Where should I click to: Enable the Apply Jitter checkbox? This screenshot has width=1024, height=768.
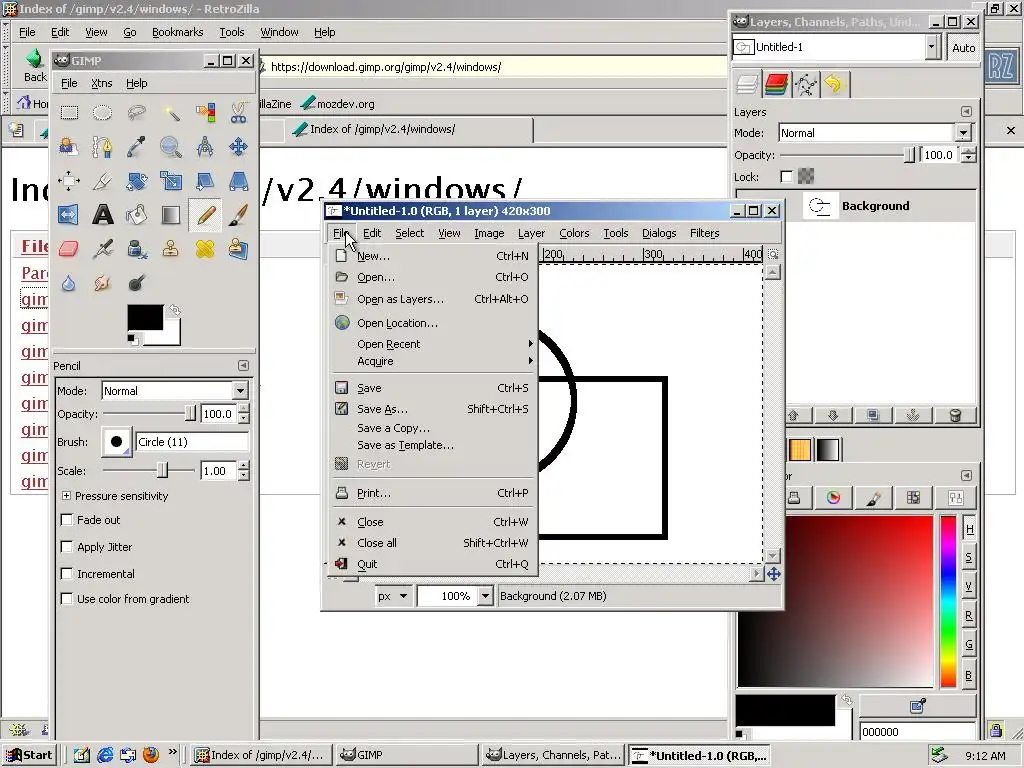[x=66, y=547]
